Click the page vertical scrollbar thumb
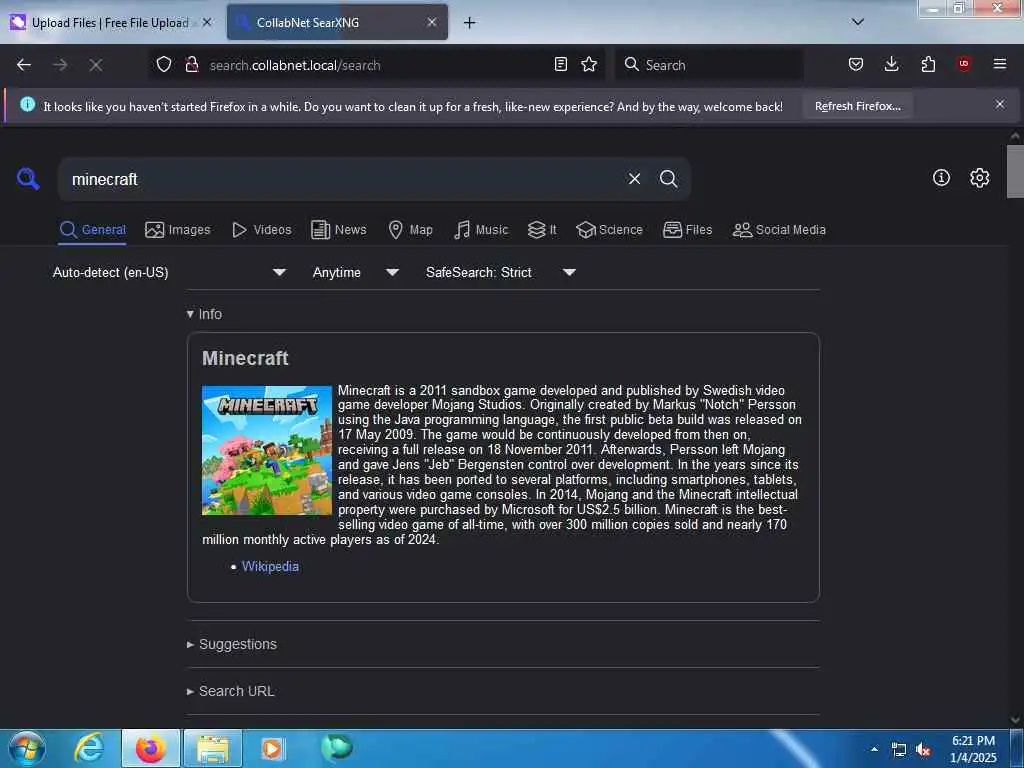This screenshot has width=1024, height=768. [1014, 171]
